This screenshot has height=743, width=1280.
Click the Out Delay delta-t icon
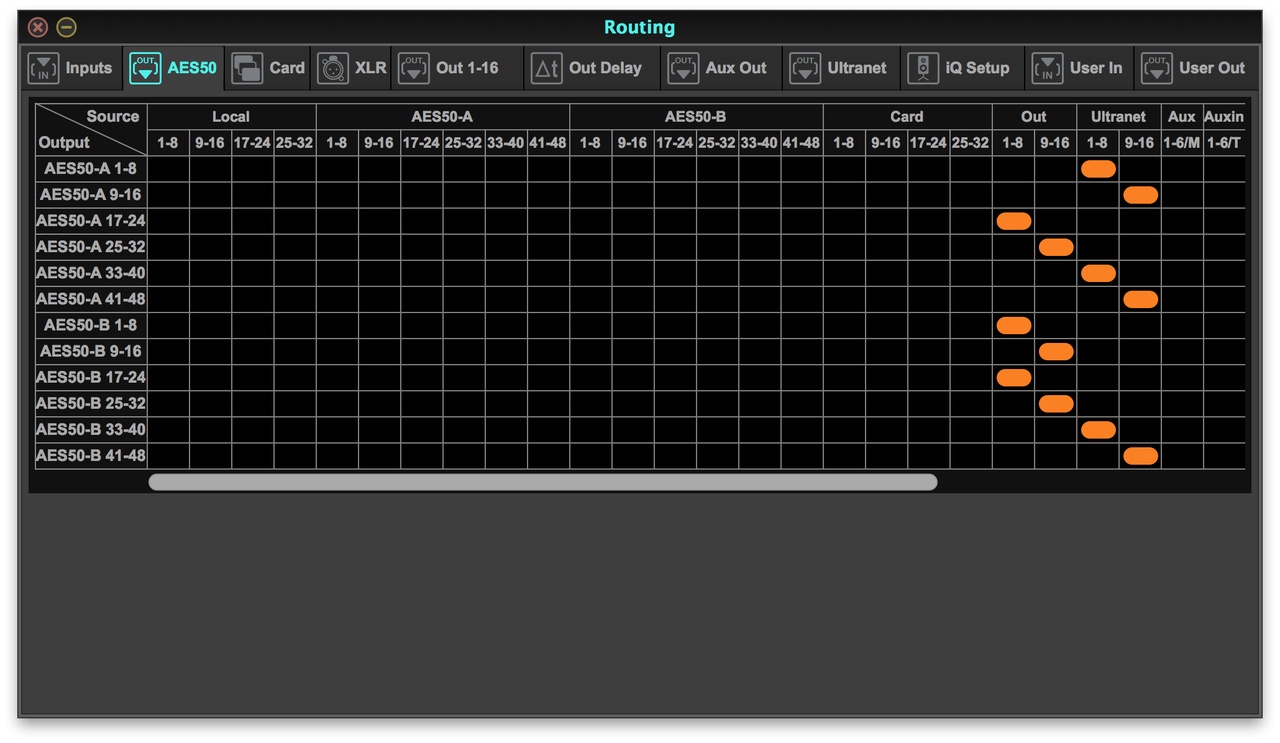(x=545, y=68)
